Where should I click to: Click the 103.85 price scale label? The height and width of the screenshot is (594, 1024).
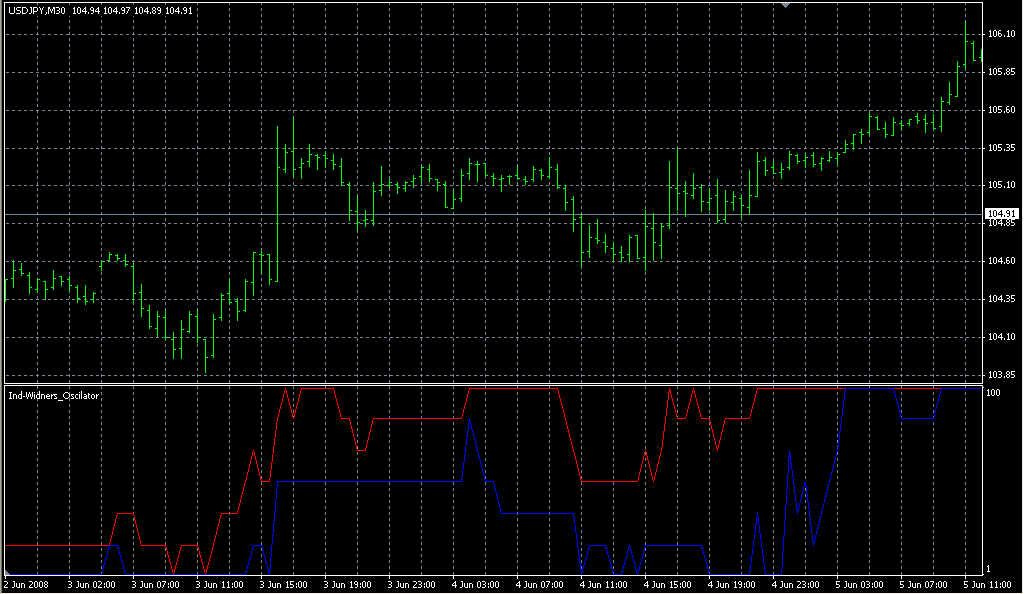pos(1001,375)
